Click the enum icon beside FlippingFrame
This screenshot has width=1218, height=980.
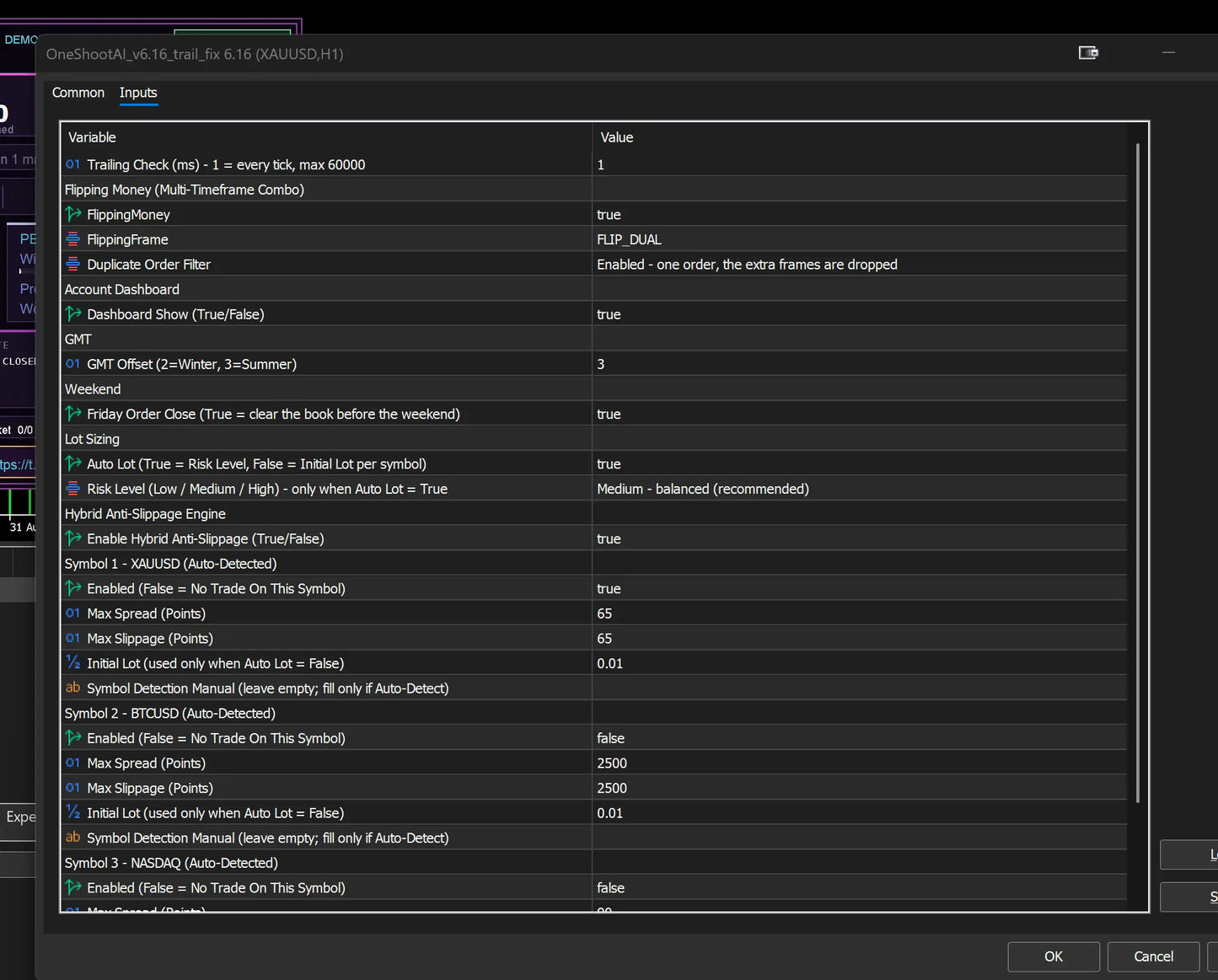click(73, 239)
